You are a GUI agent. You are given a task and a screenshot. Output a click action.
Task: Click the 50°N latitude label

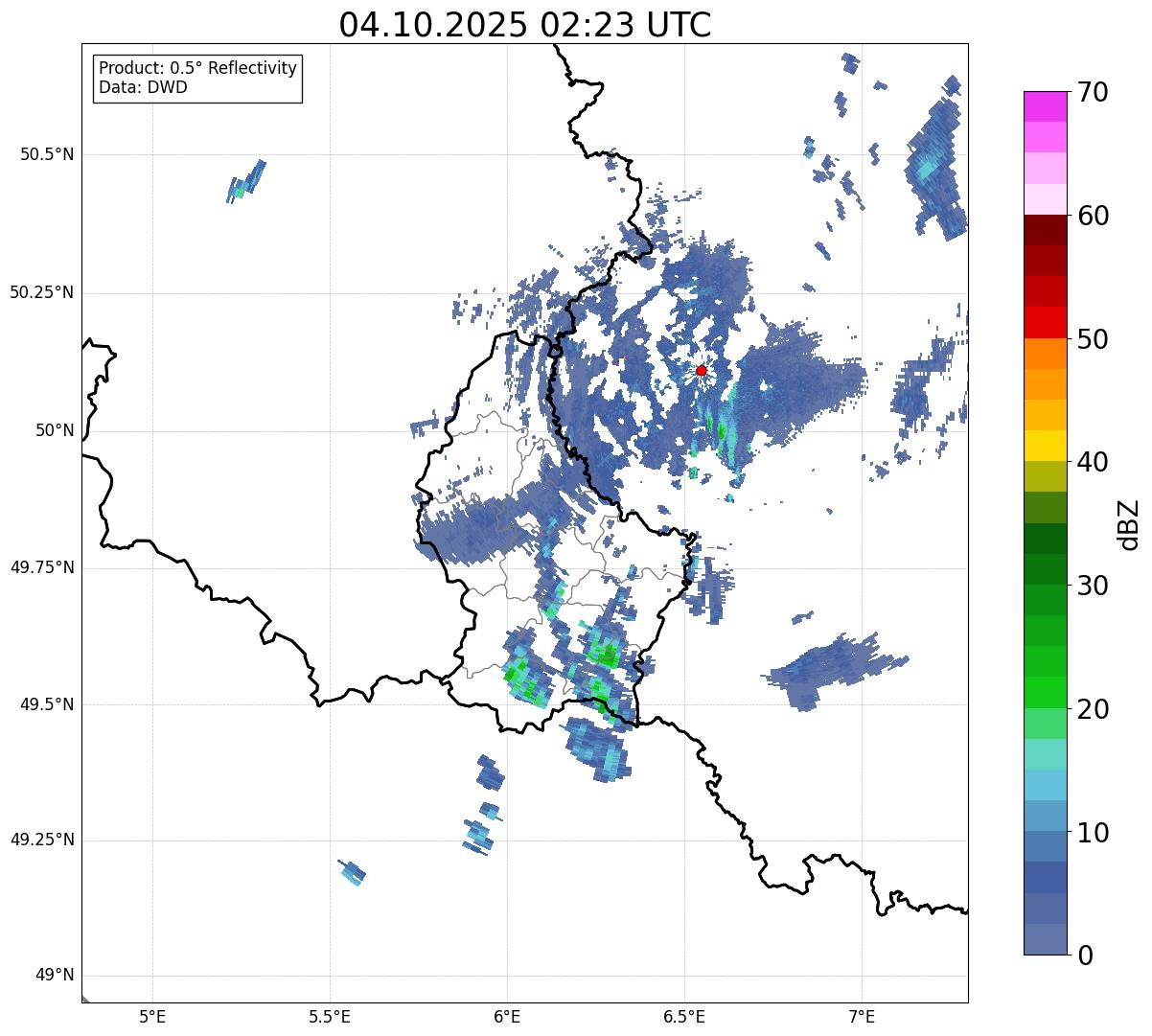pos(55,430)
